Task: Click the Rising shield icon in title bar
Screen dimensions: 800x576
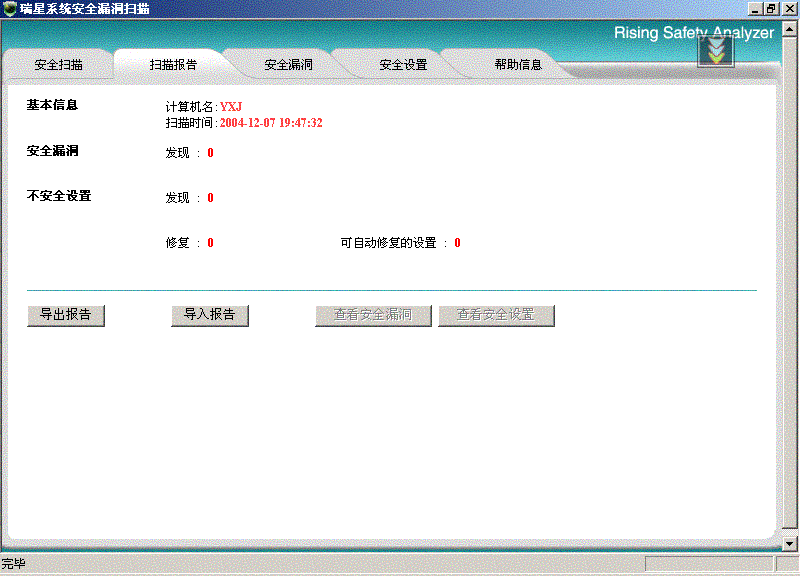Action: 9,8
